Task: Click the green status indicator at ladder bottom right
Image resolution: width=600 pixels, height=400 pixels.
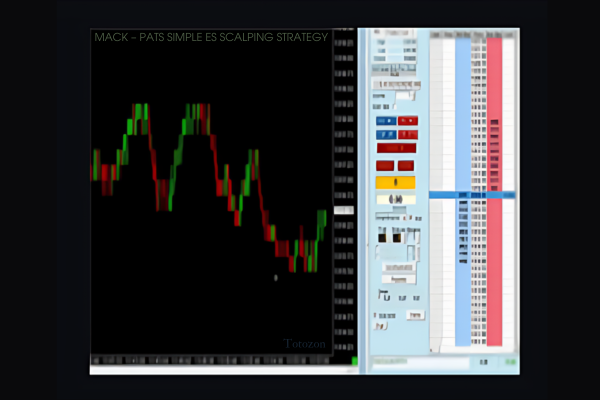Action: 510,361
